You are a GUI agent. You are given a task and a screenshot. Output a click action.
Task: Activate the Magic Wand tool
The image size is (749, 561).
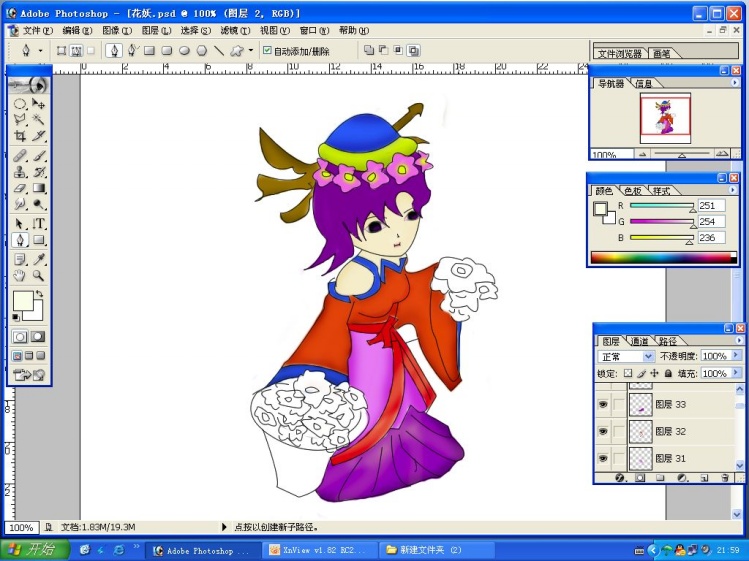pos(38,119)
